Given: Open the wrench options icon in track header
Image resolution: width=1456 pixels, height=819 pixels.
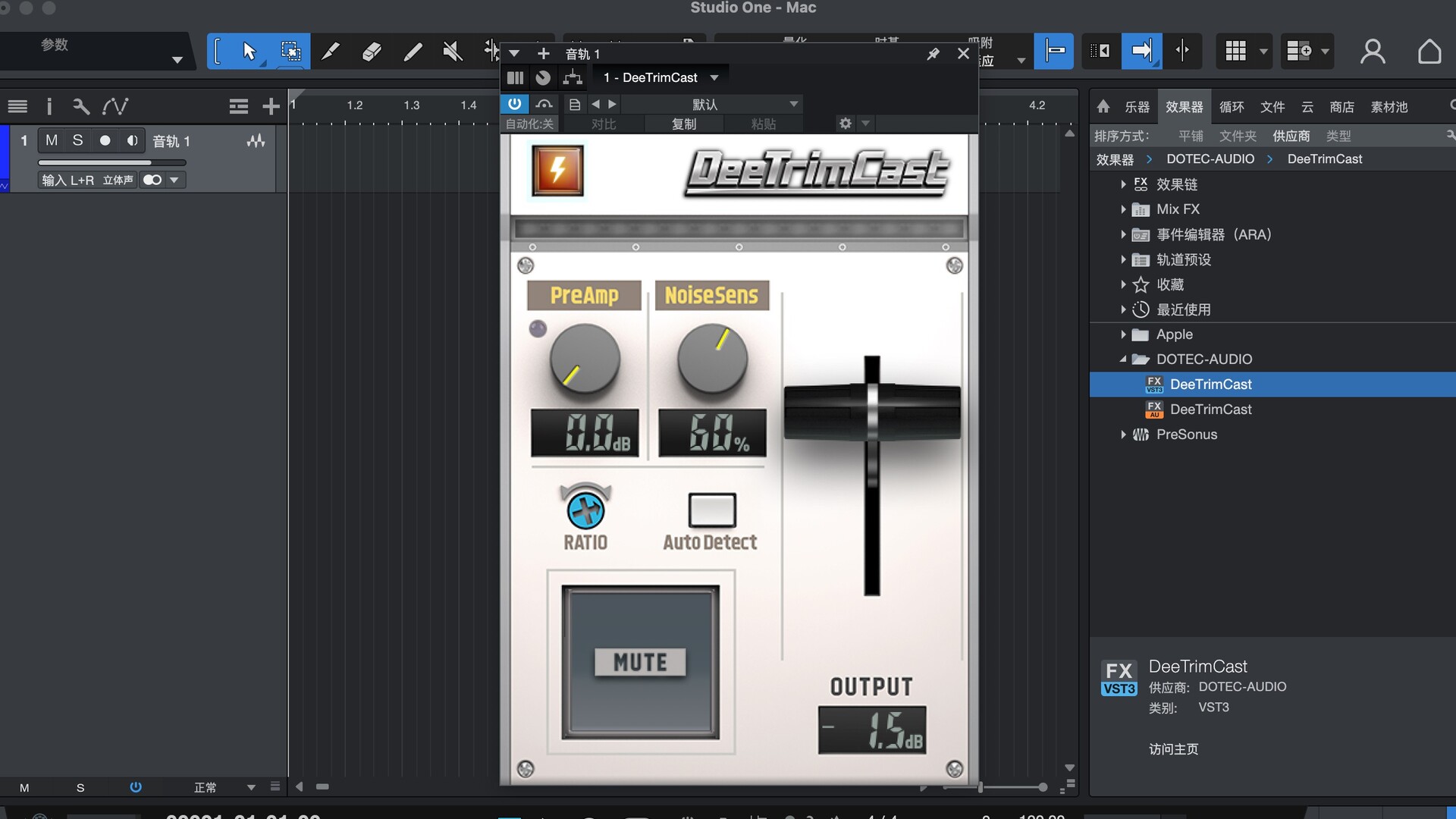Looking at the screenshot, I should 81,106.
